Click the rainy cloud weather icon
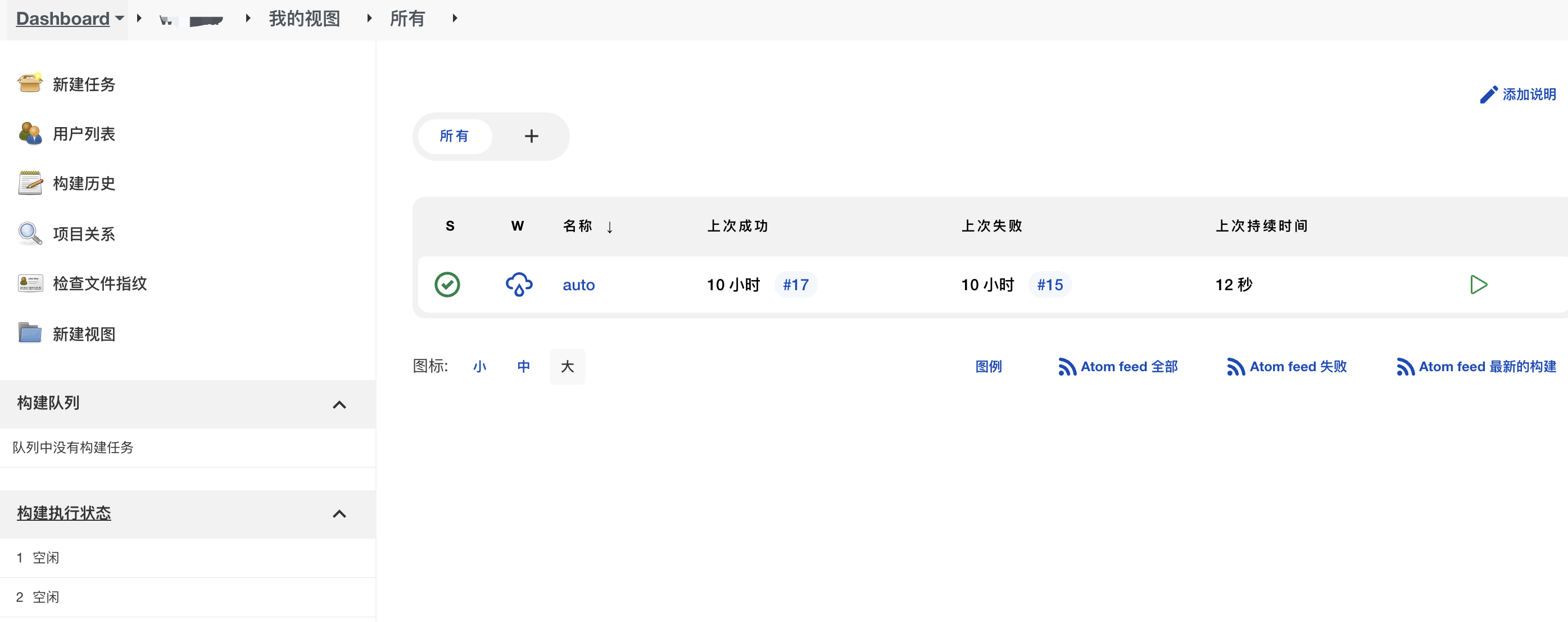Viewport: 1568px width, 622px height. click(x=519, y=285)
